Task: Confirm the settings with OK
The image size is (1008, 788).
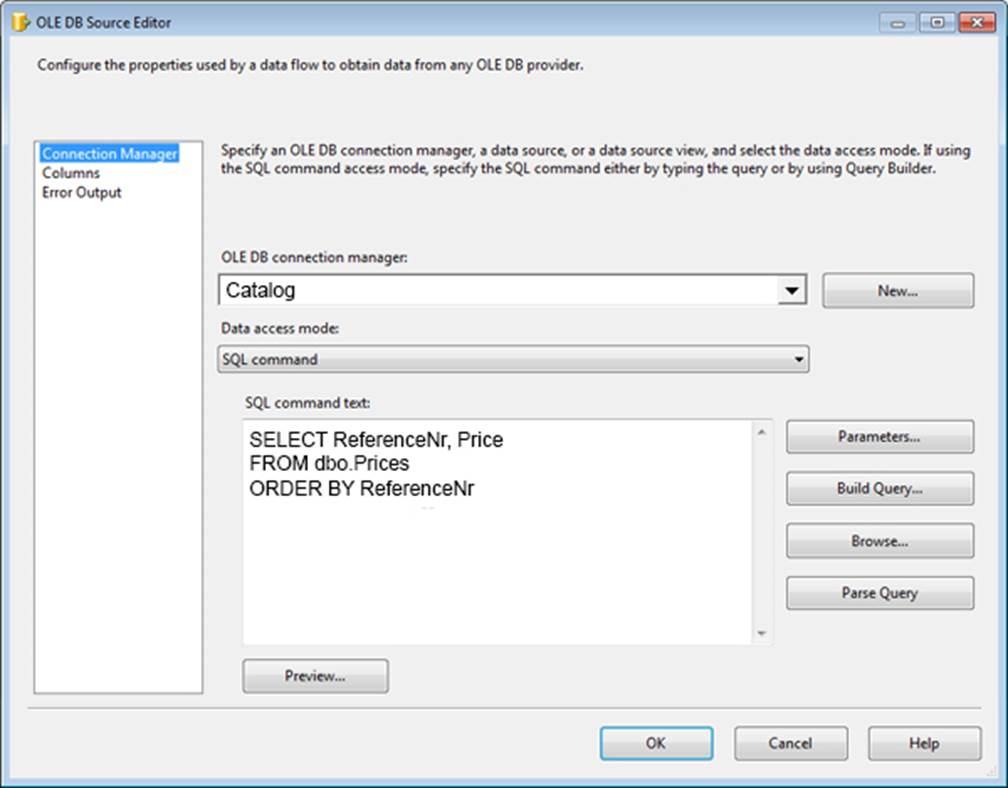Action: (656, 743)
